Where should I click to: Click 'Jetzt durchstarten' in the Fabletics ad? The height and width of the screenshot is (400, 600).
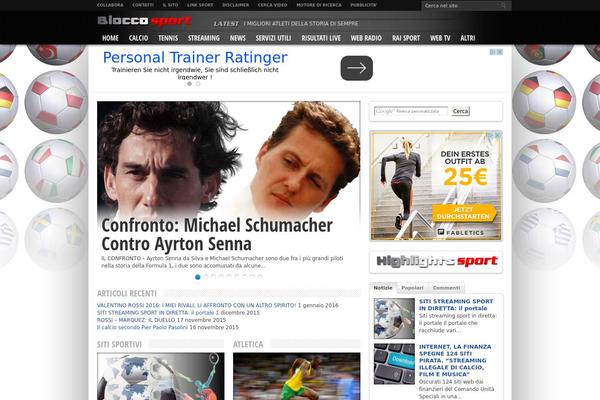point(463,213)
